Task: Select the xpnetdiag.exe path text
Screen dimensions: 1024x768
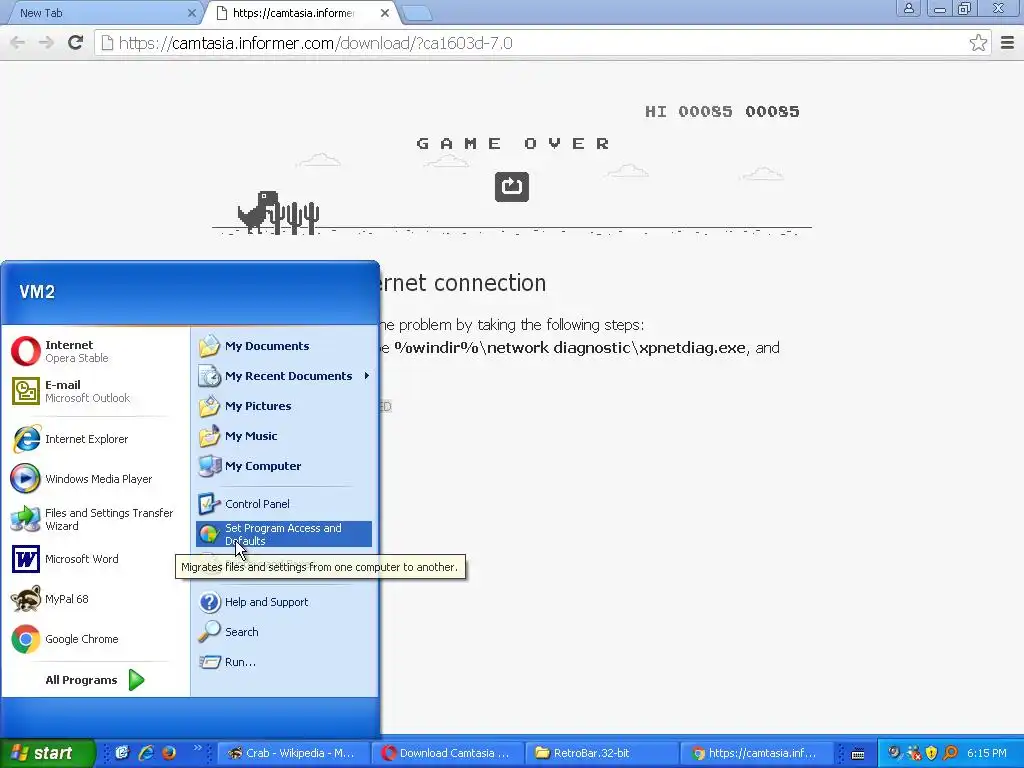Action: click(x=570, y=347)
